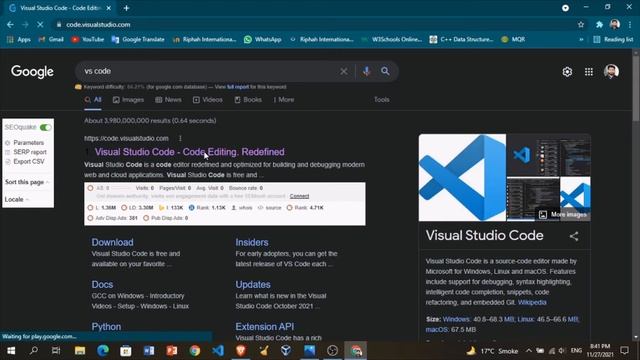The height and width of the screenshot is (360, 640).
Task: Go back using browser back arrow
Action: pyautogui.click(x=10, y=24)
